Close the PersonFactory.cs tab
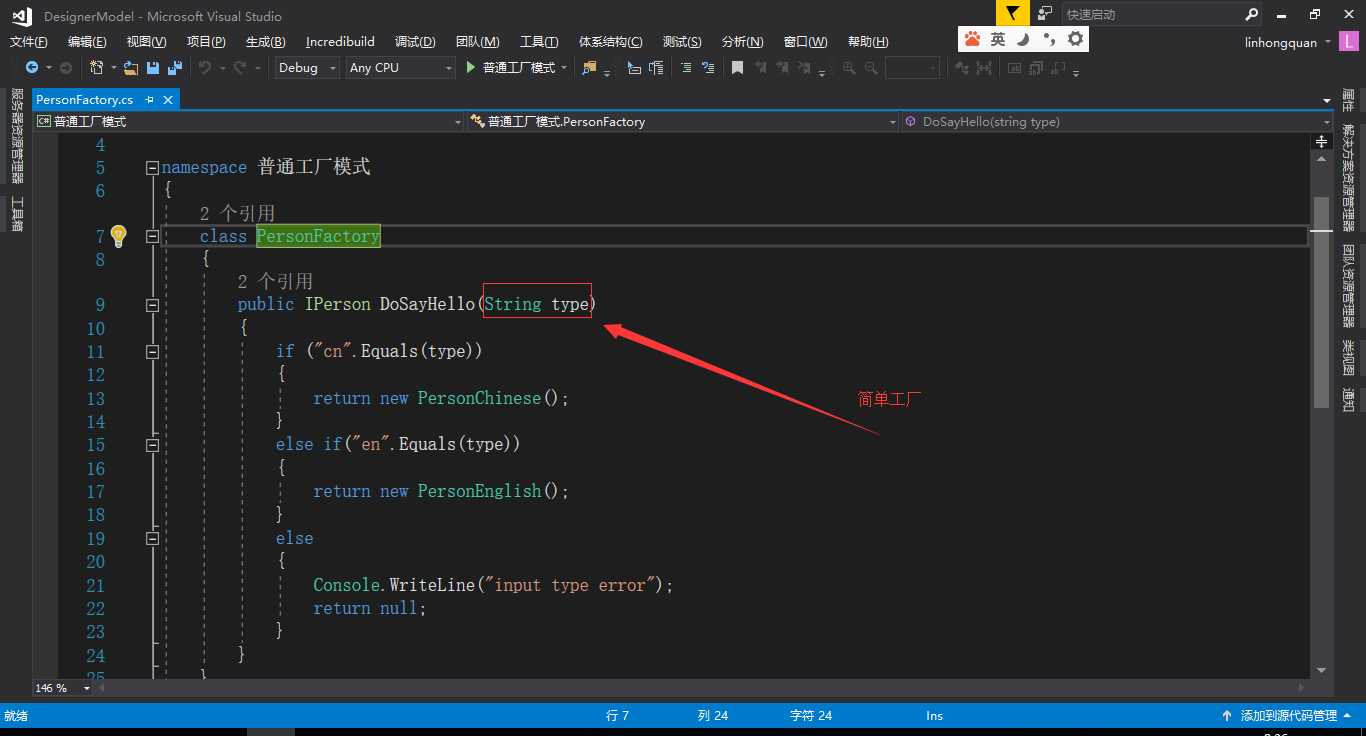 168,99
